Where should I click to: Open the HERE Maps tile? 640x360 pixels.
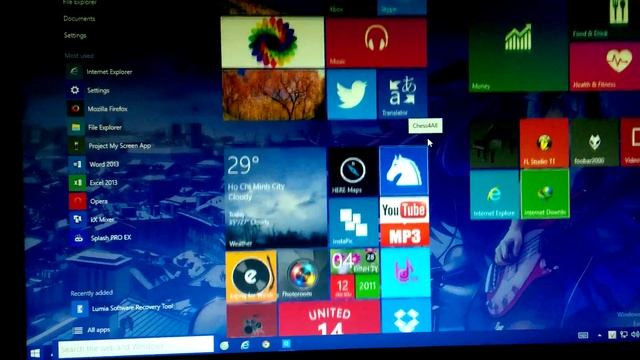[x=353, y=172]
